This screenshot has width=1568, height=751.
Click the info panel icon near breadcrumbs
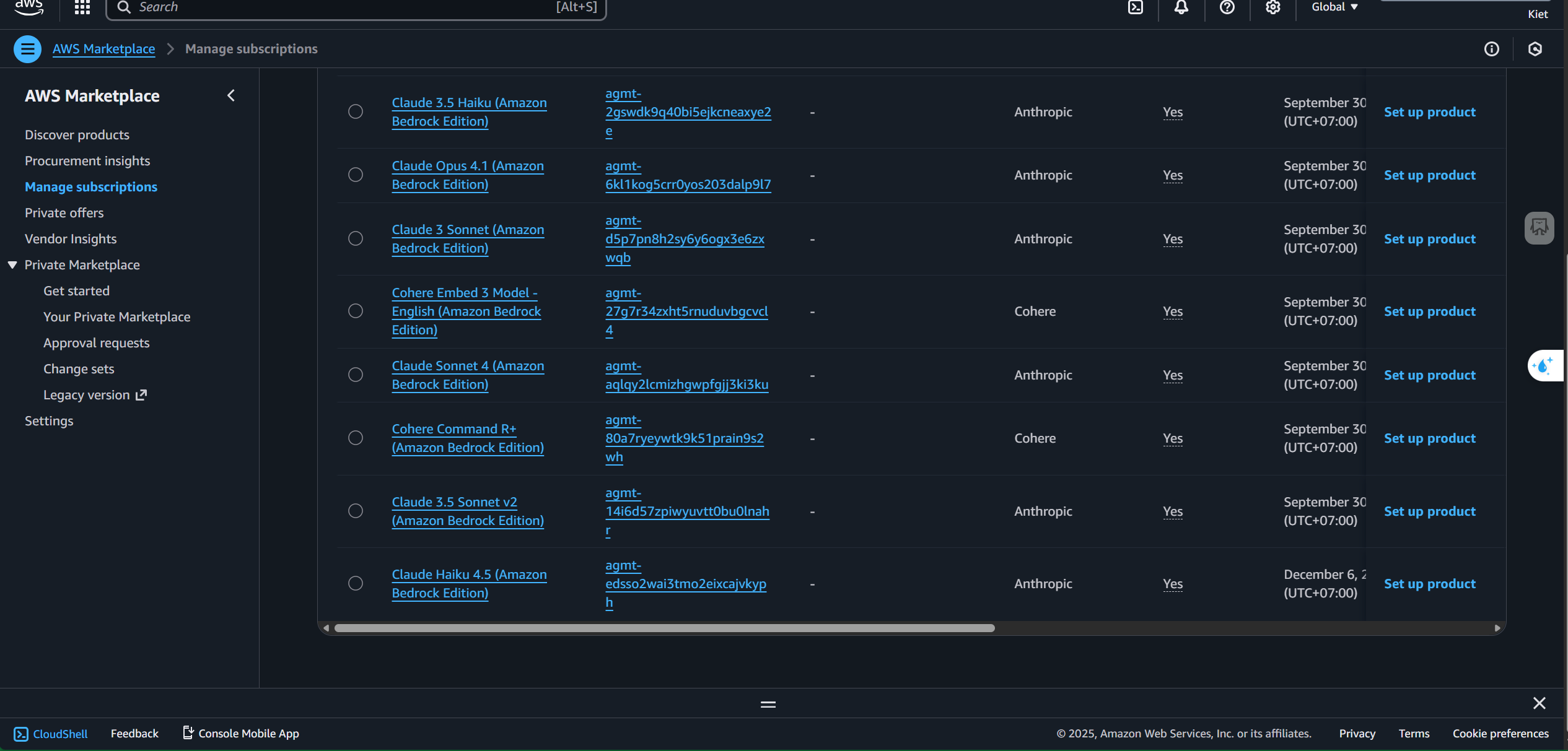click(x=1491, y=49)
